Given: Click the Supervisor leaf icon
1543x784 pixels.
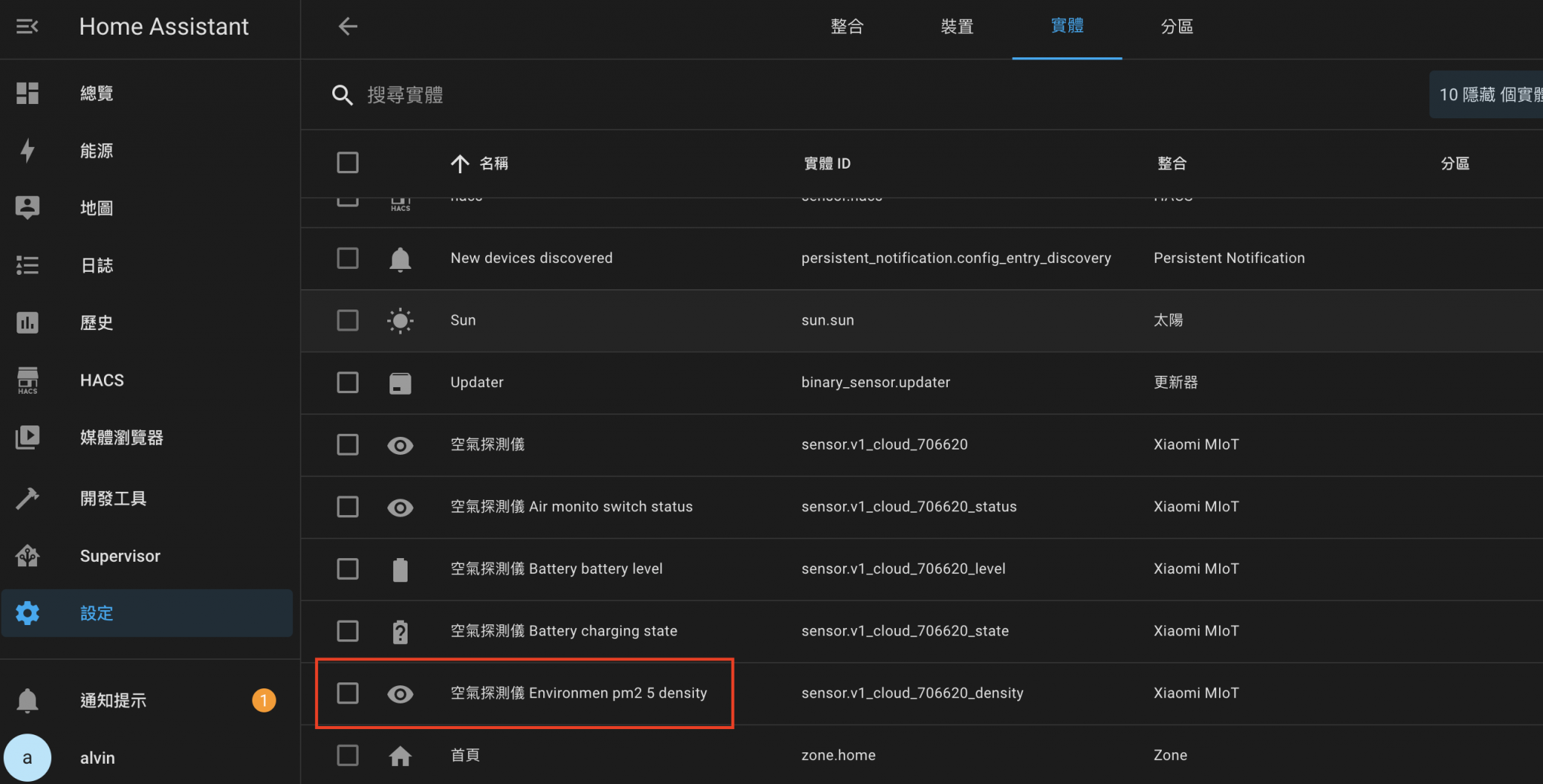Looking at the screenshot, I should tap(28, 556).
